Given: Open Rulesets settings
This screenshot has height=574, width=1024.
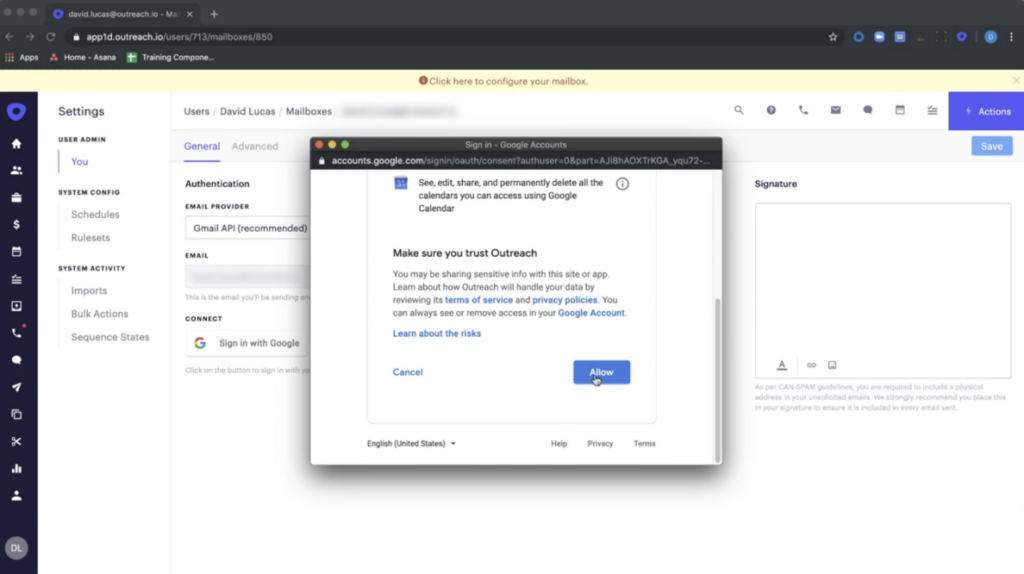Looking at the screenshot, I should [91, 238].
